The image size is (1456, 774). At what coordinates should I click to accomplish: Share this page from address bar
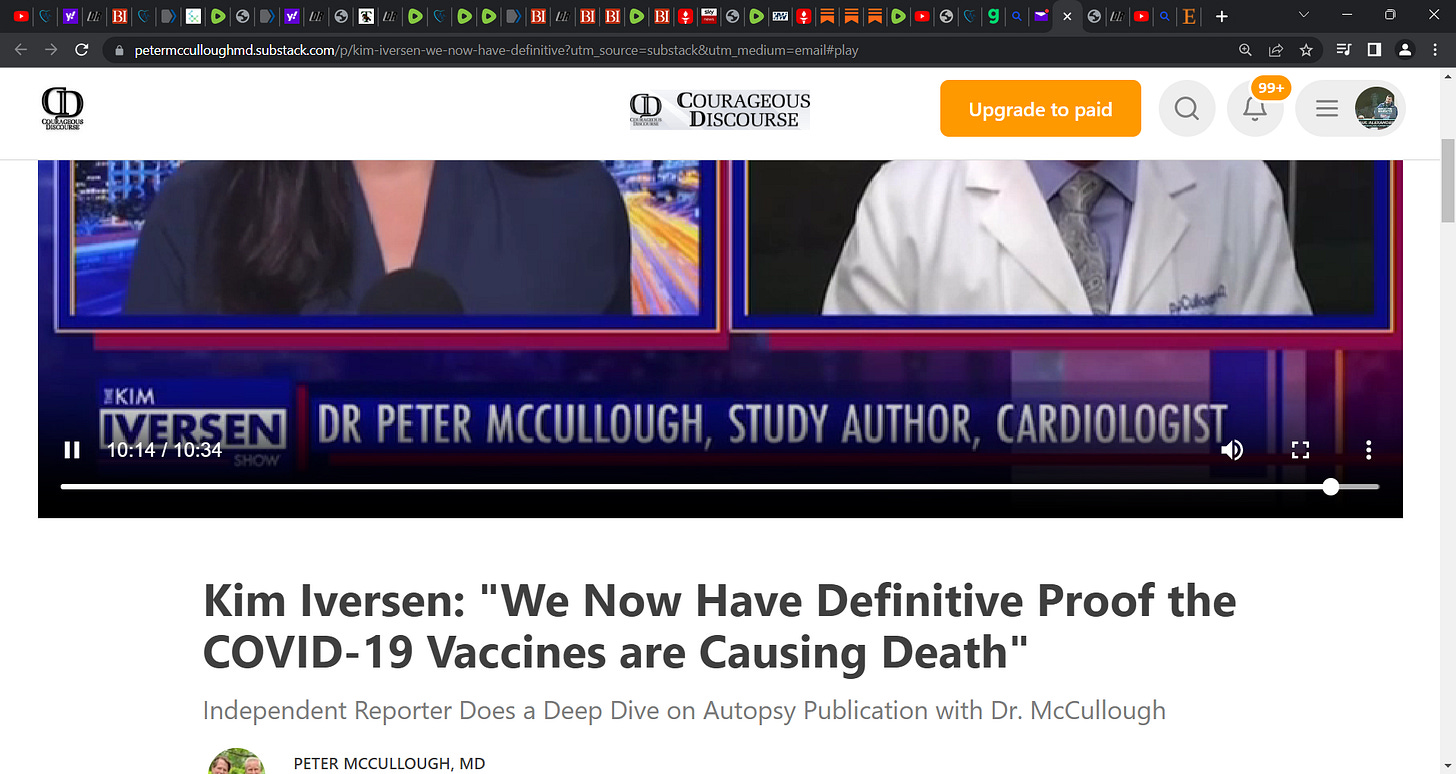1276,50
